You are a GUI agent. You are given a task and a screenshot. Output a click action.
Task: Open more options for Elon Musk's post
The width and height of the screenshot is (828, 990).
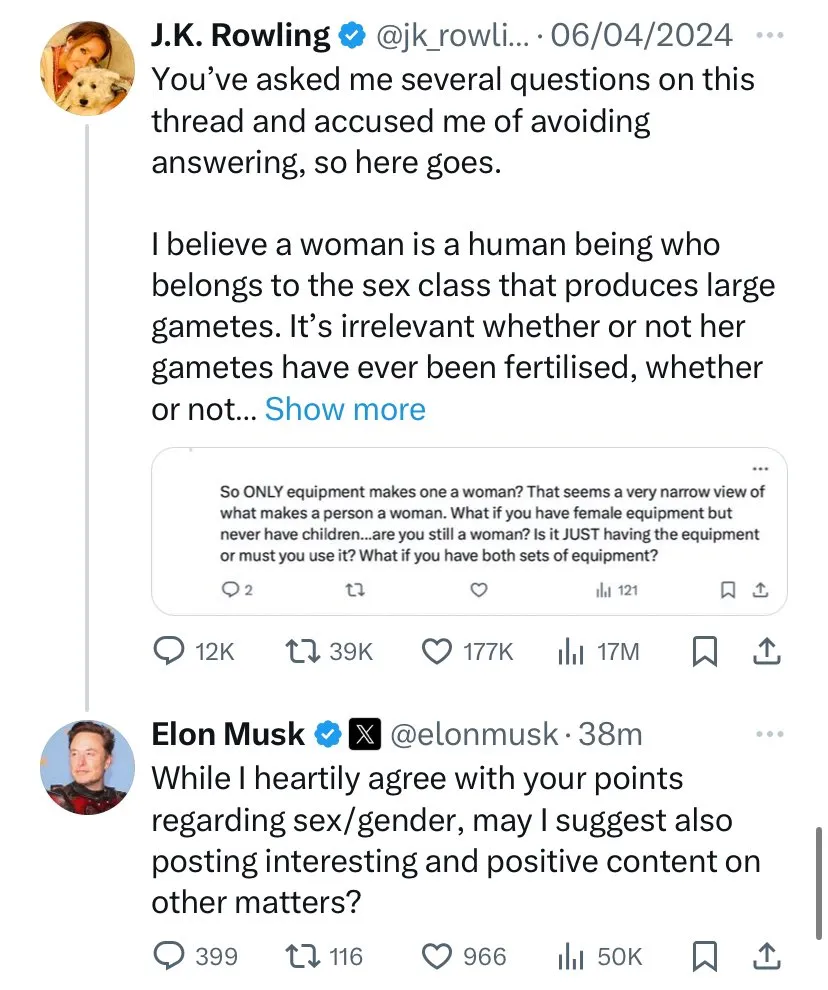[769, 734]
